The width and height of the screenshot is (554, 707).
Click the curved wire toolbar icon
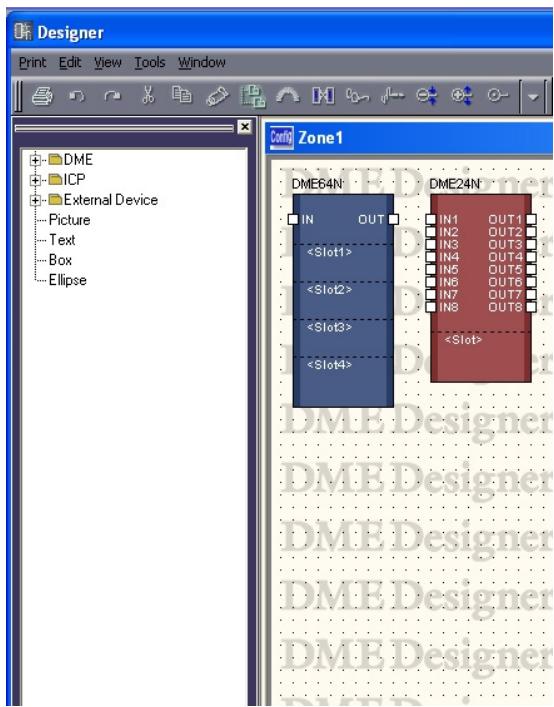click(357, 96)
